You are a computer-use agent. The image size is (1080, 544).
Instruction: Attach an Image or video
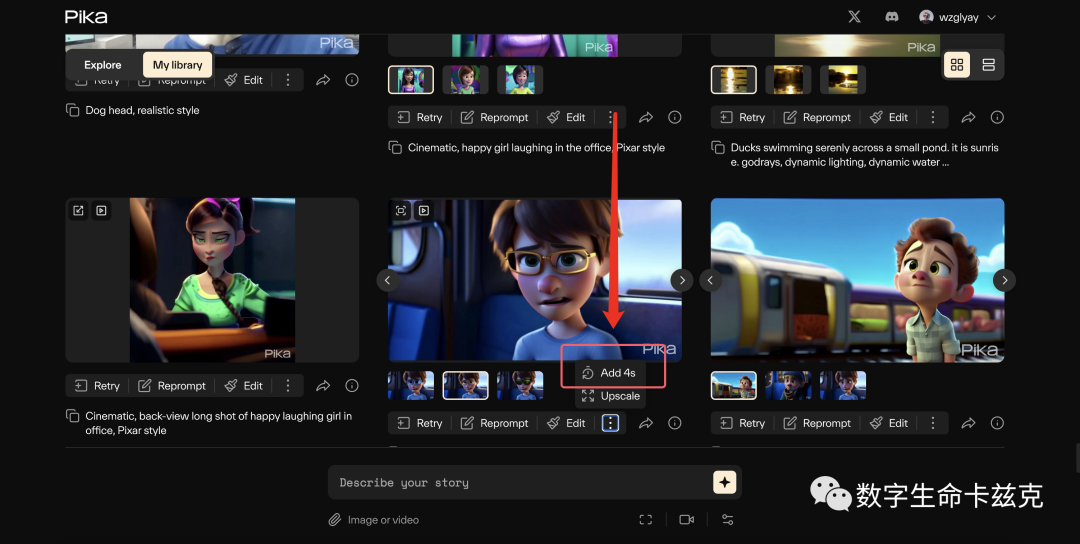(x=374, y=520)
